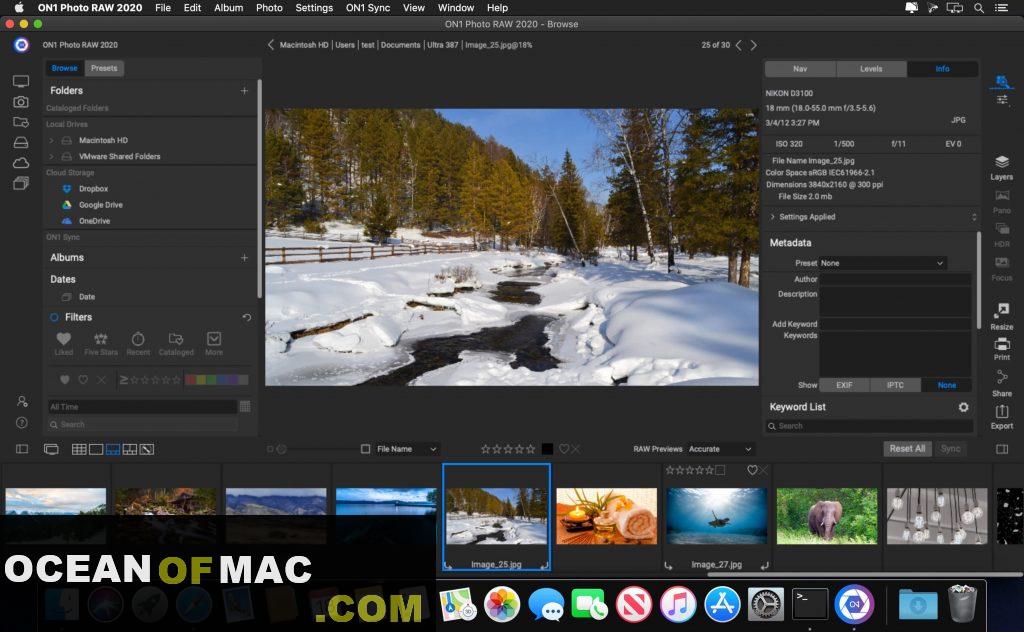Open Keyword List gear settings
The height and width of the screenshot is (632, 1024).
(963, 407)
